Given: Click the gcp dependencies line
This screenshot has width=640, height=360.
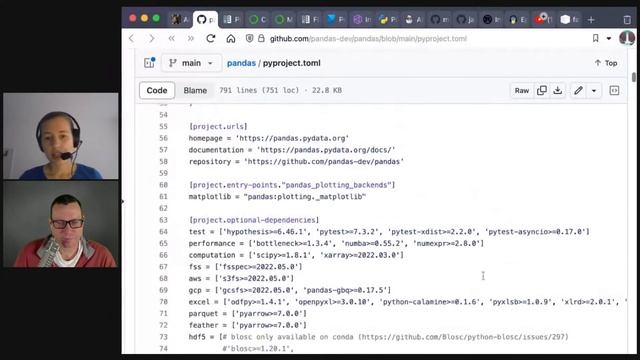Looking at the screenshot, I should coord(290,290).
